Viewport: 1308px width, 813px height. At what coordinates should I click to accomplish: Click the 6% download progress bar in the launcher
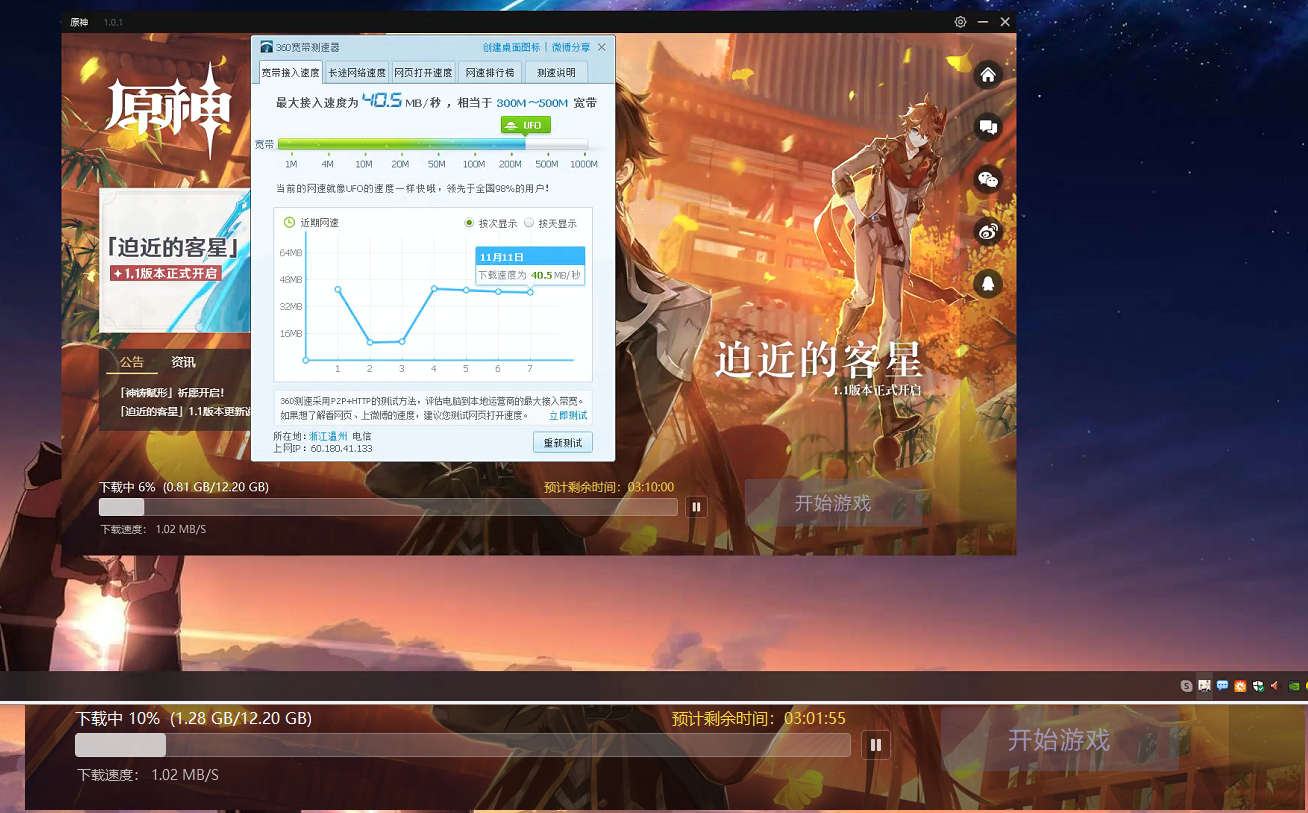pos(388,507)
